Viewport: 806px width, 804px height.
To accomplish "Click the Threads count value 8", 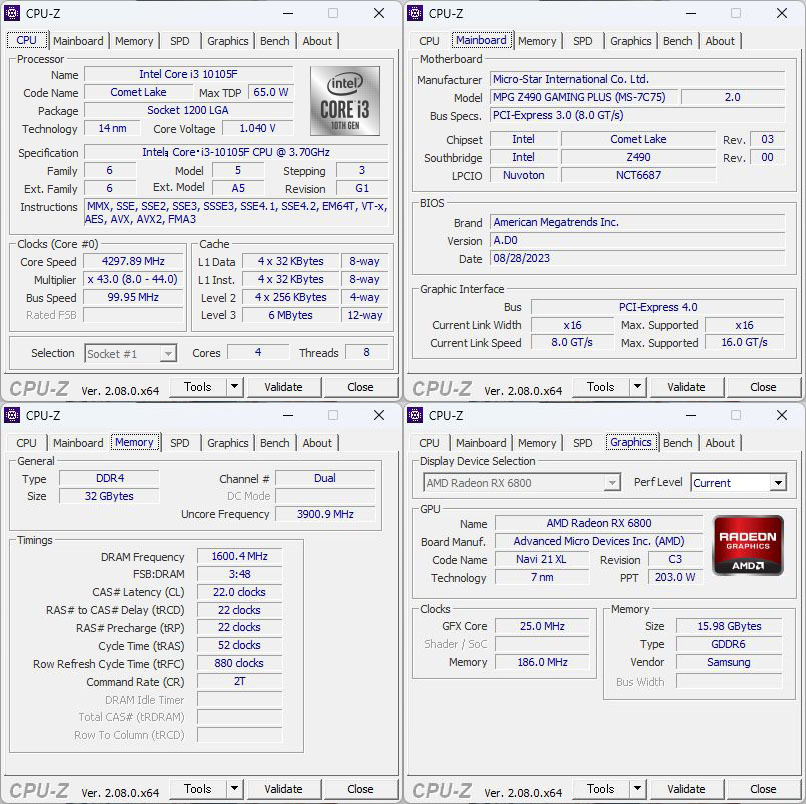I will [367, 353].
